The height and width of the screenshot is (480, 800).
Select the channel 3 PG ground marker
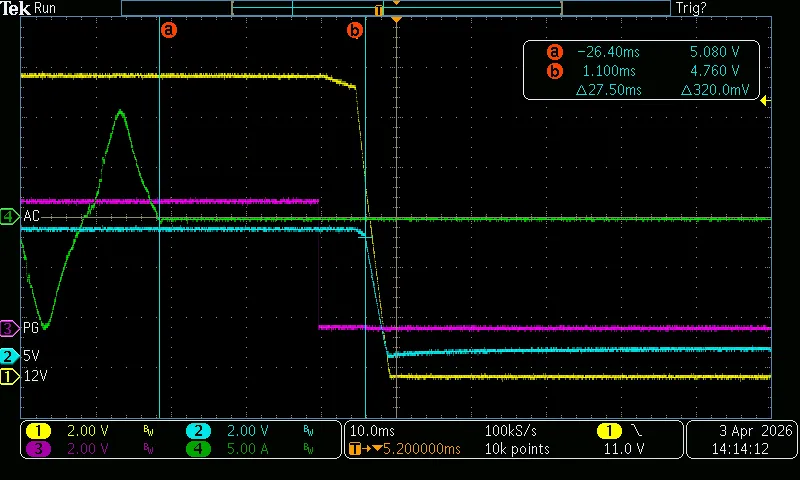tap(9, 328)
